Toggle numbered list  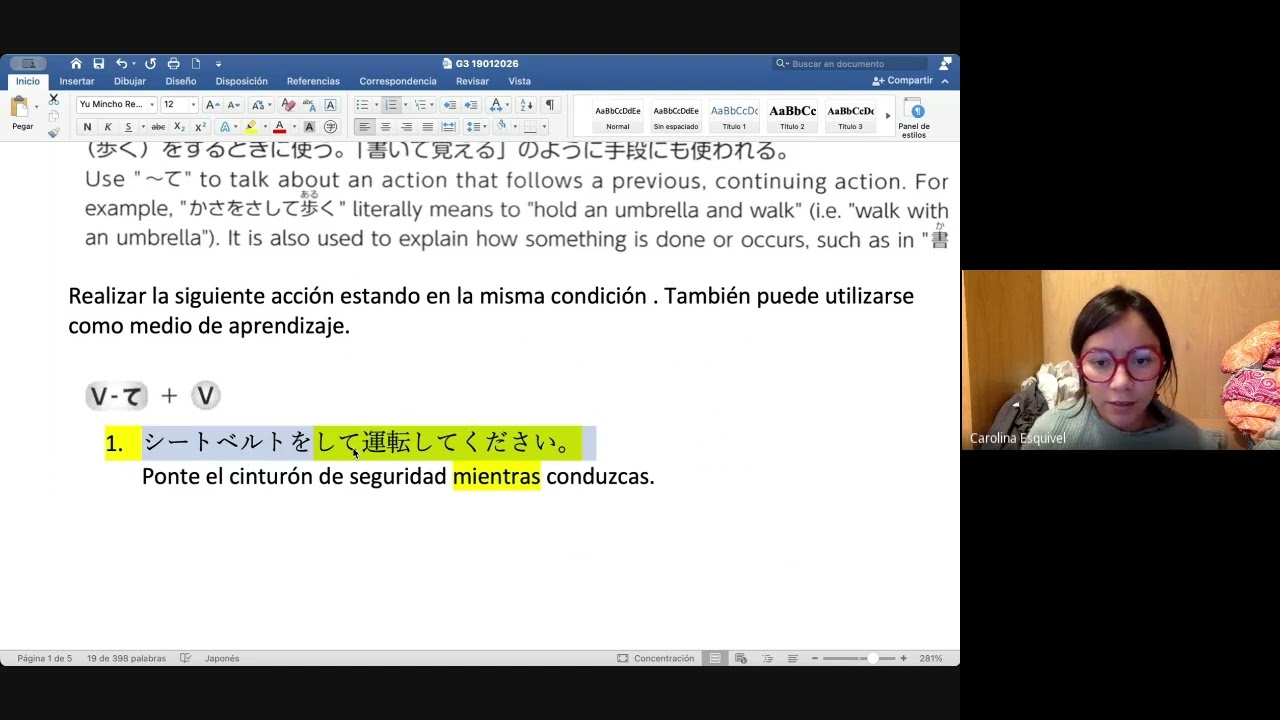[391, 104]
